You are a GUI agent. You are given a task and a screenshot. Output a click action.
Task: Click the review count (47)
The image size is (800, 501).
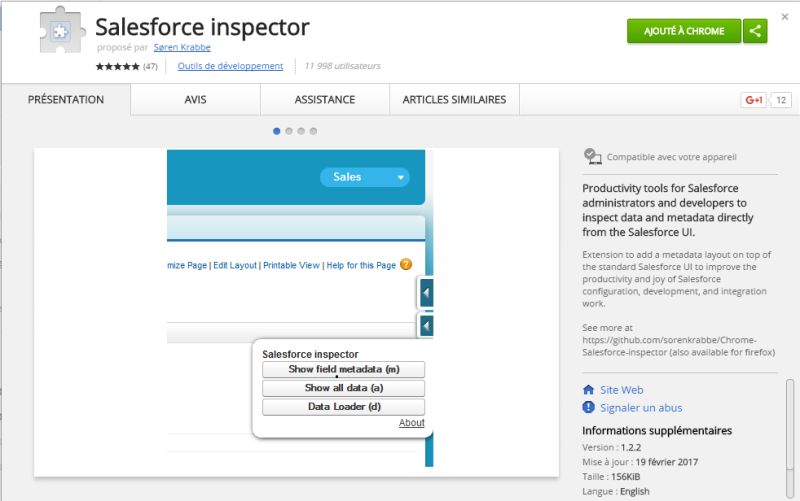pyautogui.click(x=150, y=66)
